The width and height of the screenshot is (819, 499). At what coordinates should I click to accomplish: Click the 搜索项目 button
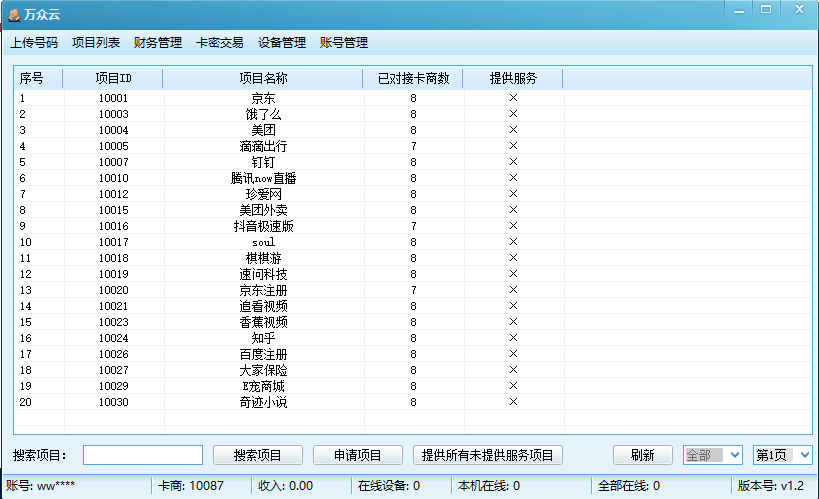(258, 455)
